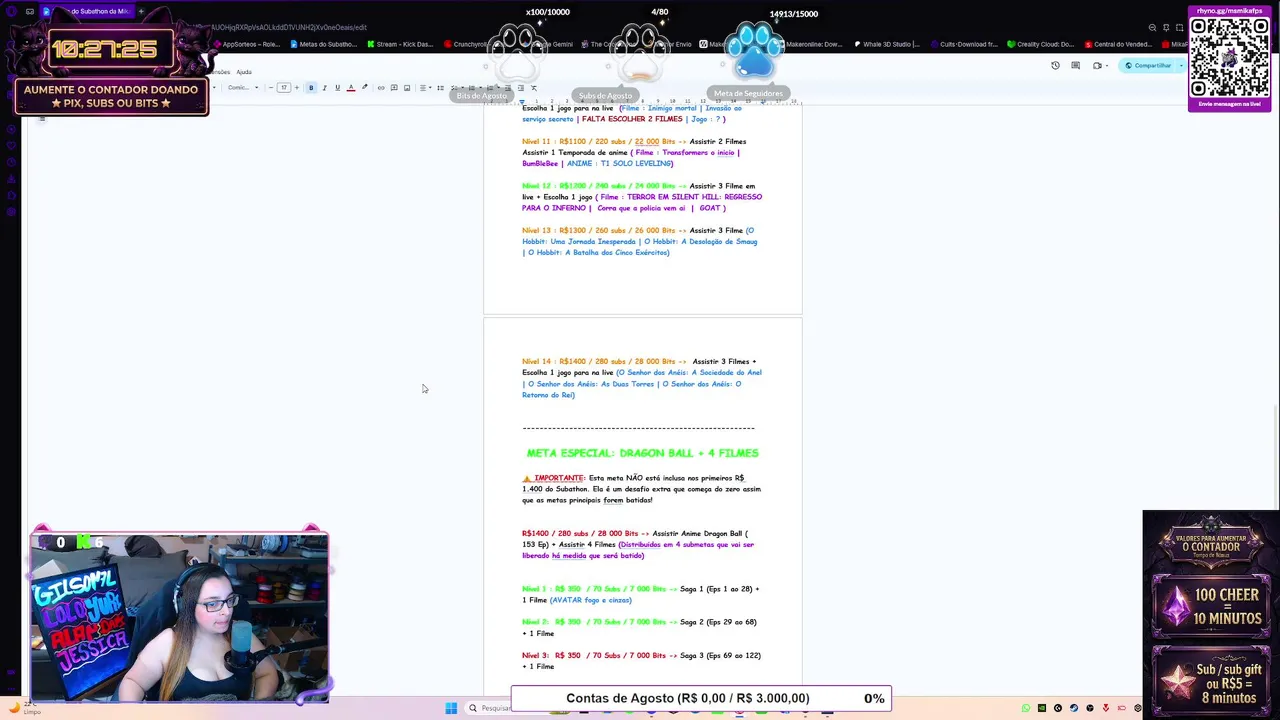
Task: Open the highlight color tool
Action: tap(364, 88)
